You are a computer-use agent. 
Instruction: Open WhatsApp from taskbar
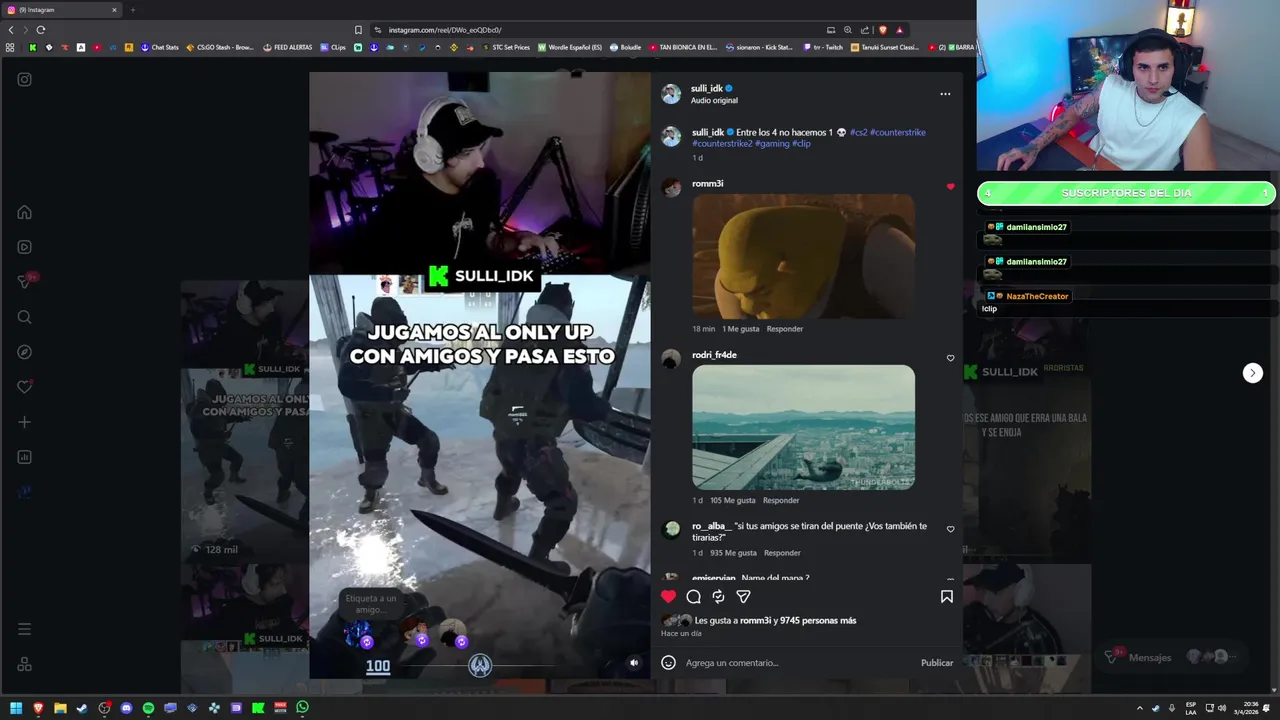302,707
